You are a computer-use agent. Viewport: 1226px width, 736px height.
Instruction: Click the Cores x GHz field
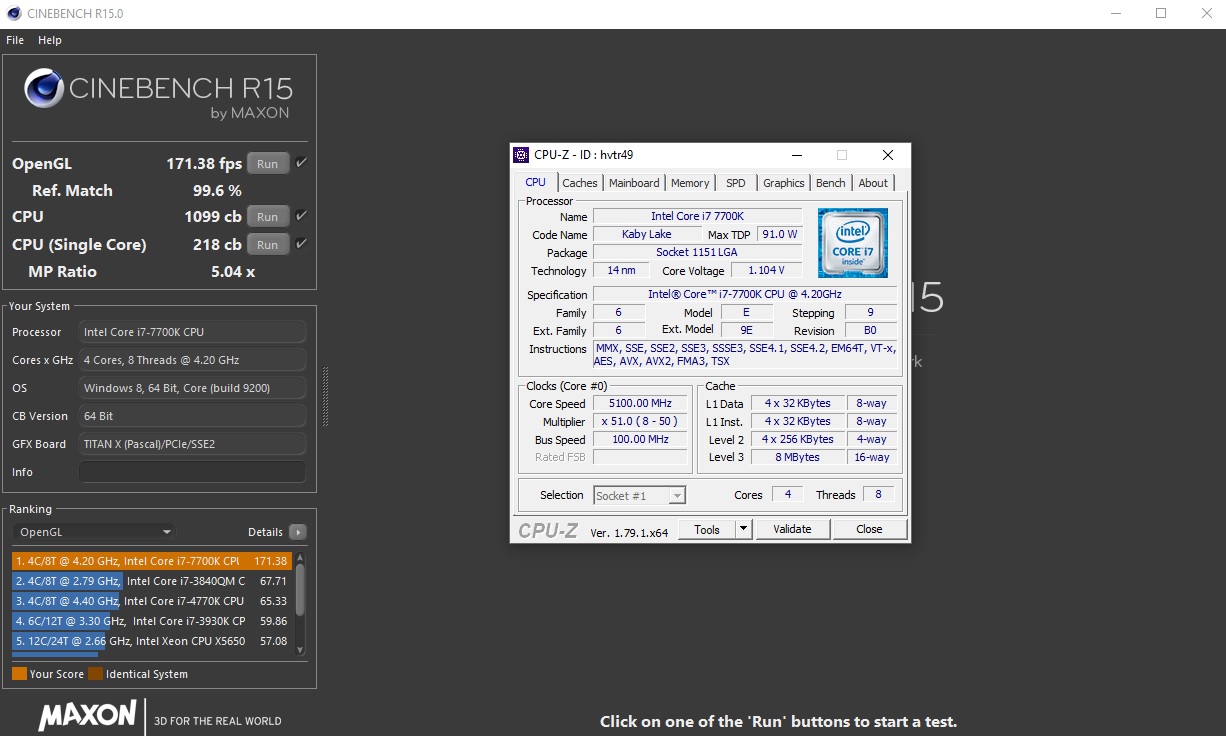tap(192, 360)
